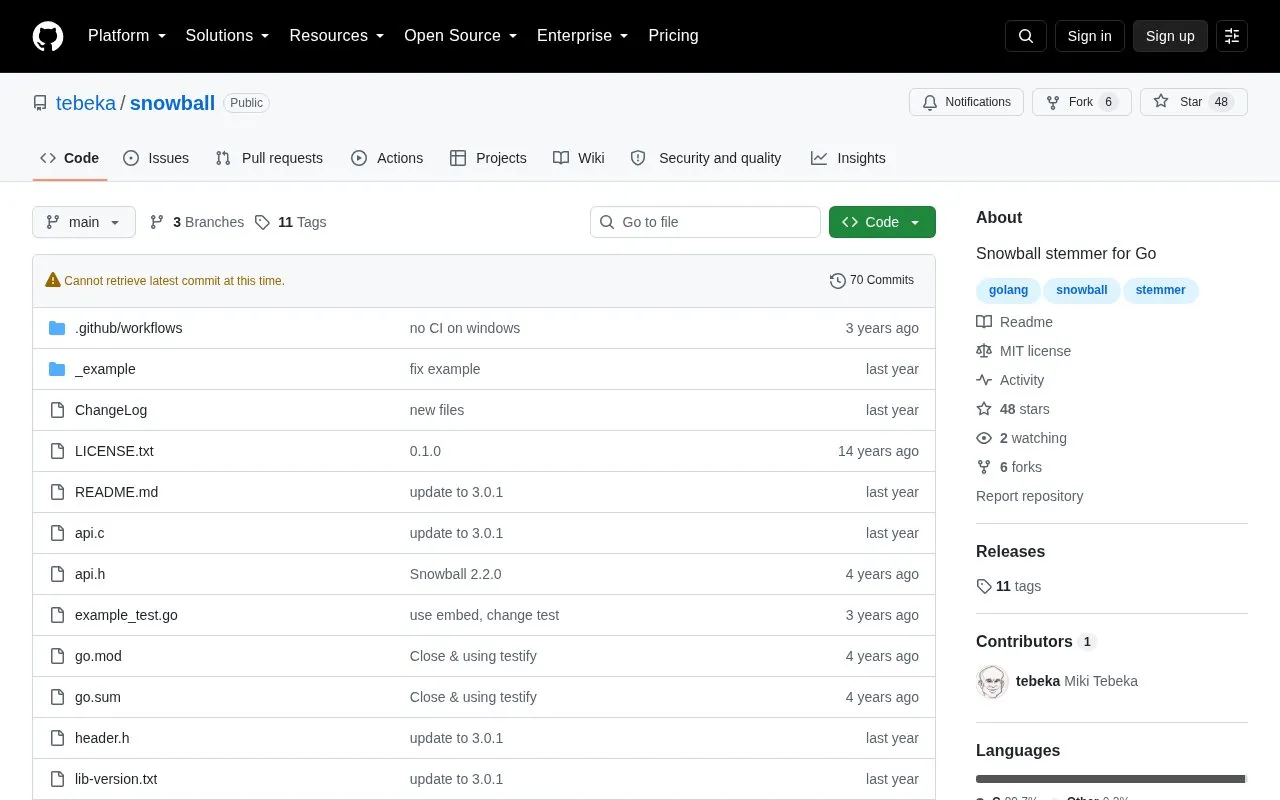Screen dimensions: 1280x800
Task: Open the example_test.go file
Action: [x=126, y=615]
